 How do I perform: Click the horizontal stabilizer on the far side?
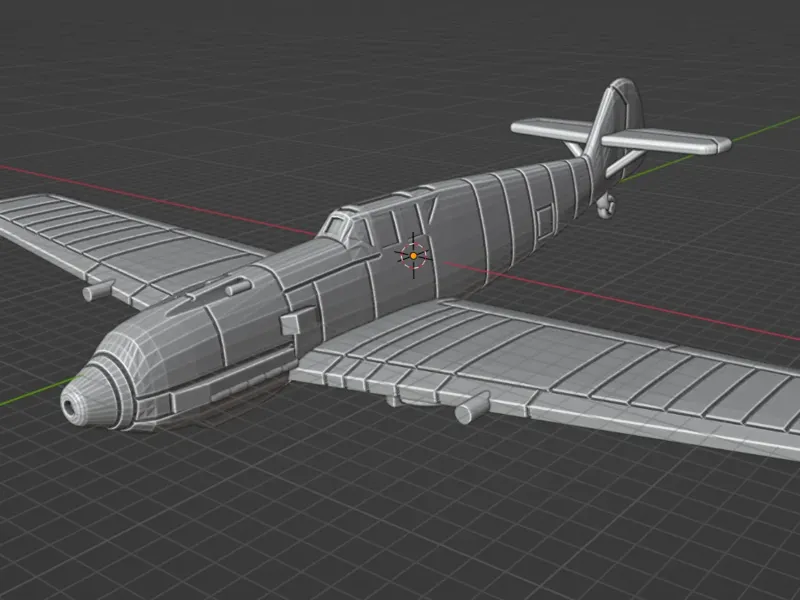(552, 128)
